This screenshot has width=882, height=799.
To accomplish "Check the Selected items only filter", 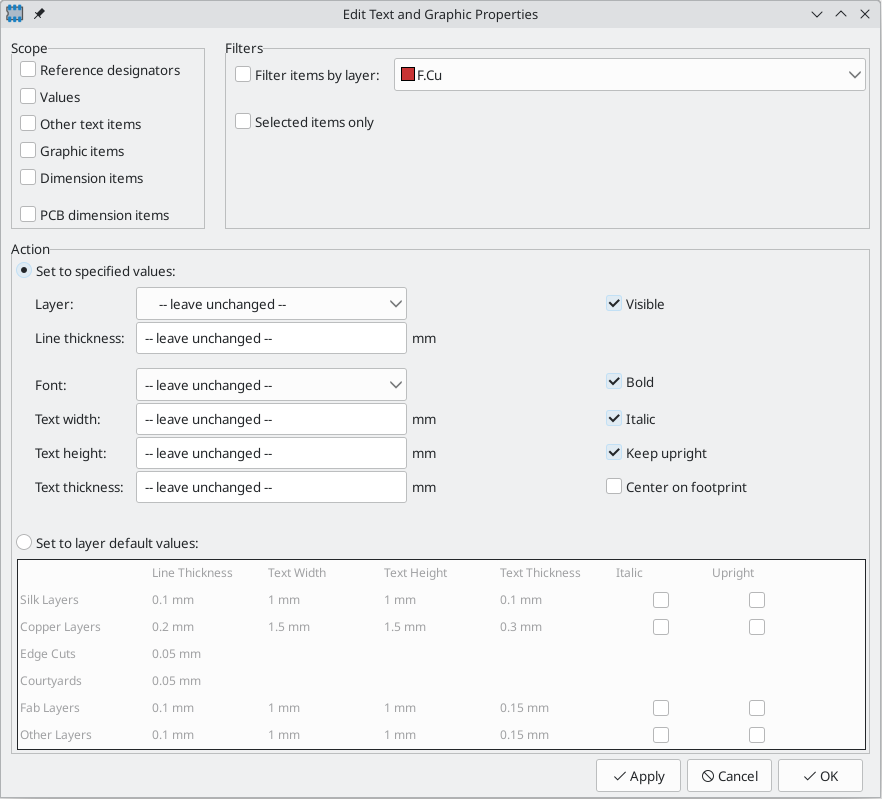I will point(242,121).
